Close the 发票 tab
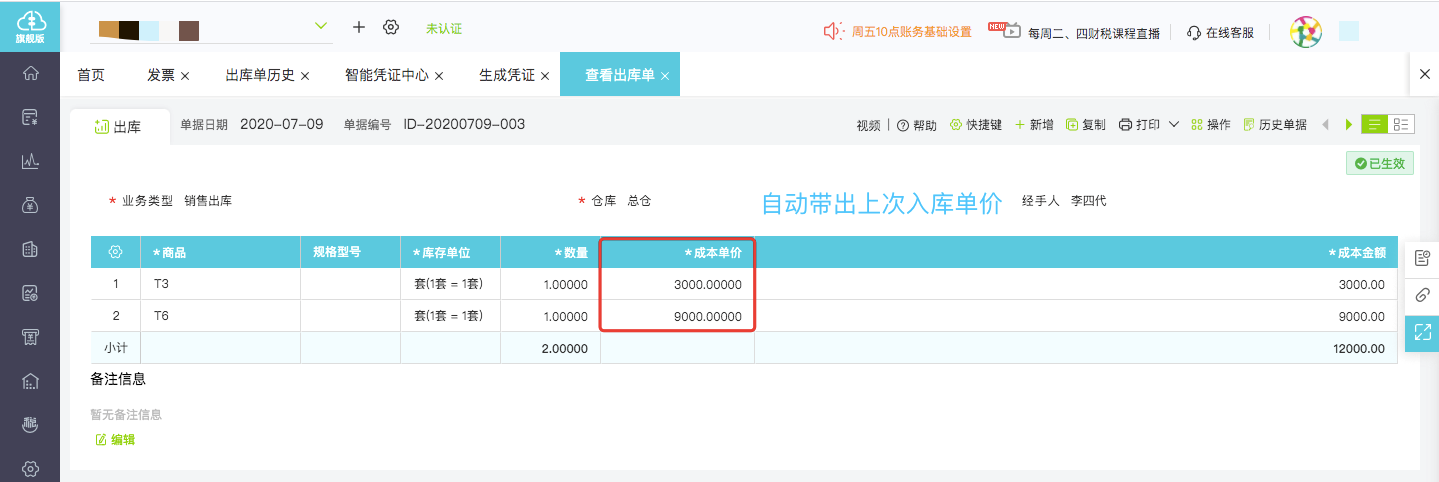The image size is (1439, 482). (x=185, y=76)
